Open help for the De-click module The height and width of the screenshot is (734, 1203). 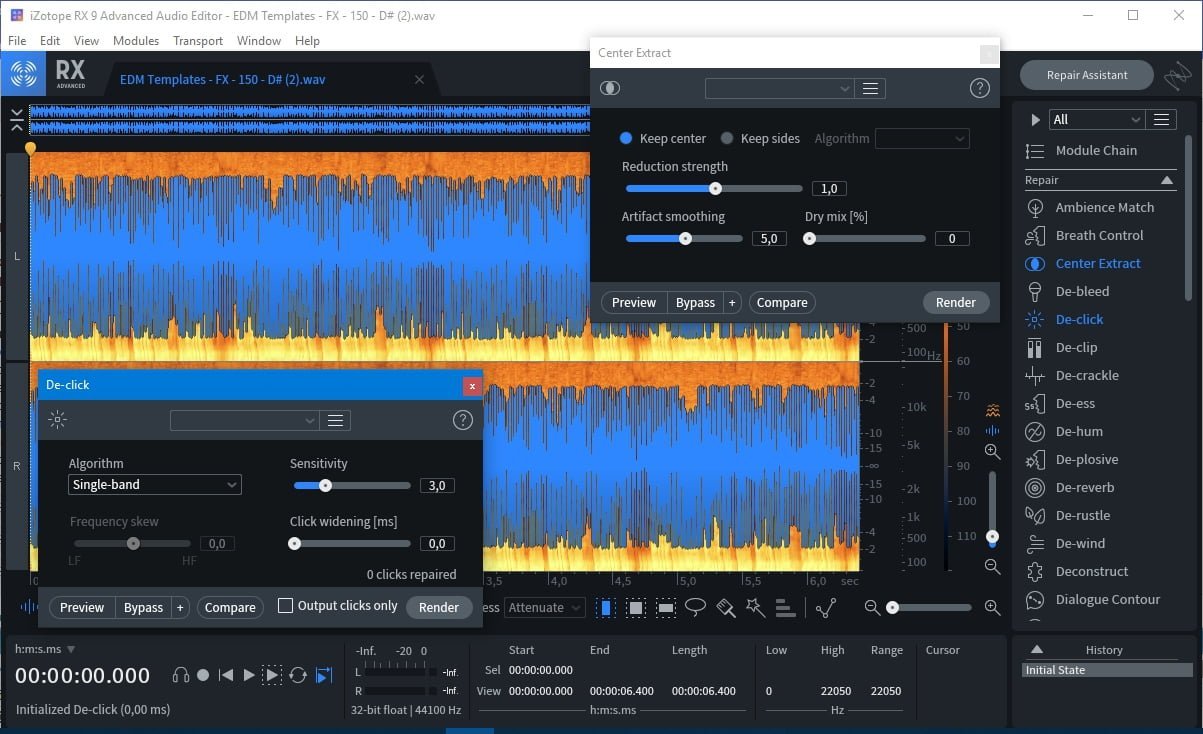[462, 420]
